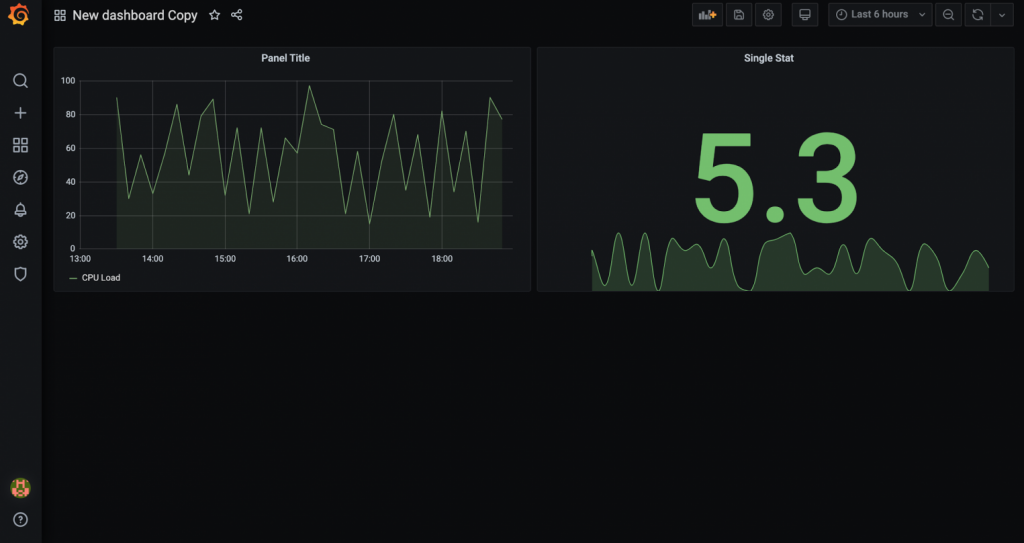Click the New dashboard Copy title

tap(134, 16)
